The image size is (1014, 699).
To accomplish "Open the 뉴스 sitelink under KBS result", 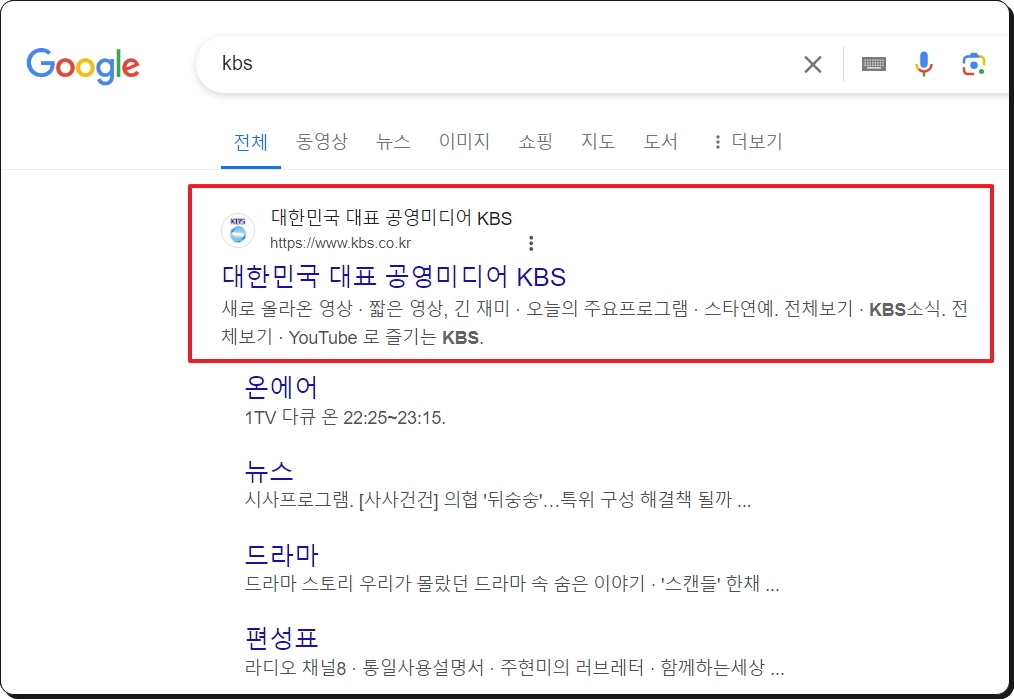I will tap(269, 470).
